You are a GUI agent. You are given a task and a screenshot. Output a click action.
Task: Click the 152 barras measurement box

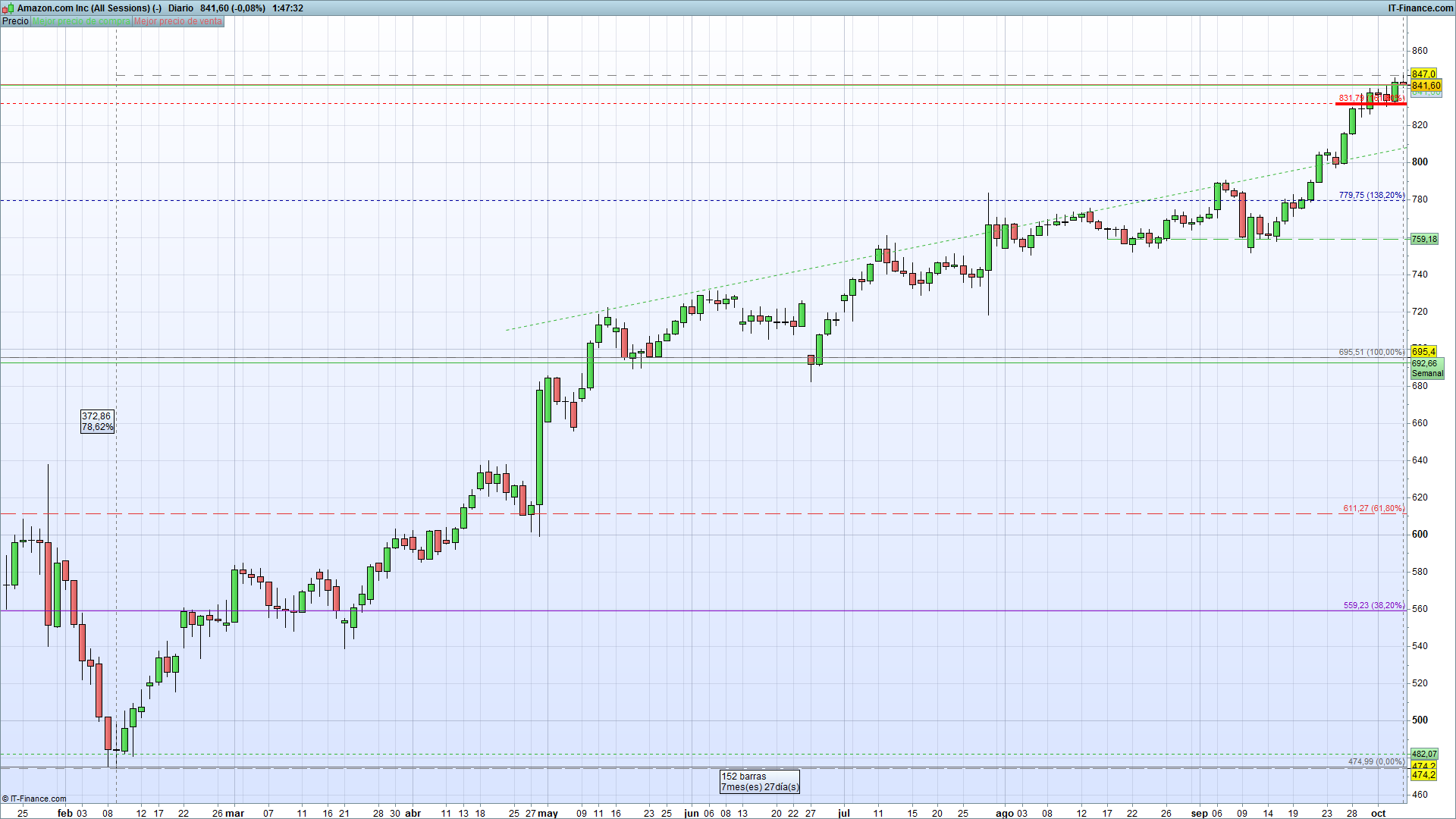(759, 782)
